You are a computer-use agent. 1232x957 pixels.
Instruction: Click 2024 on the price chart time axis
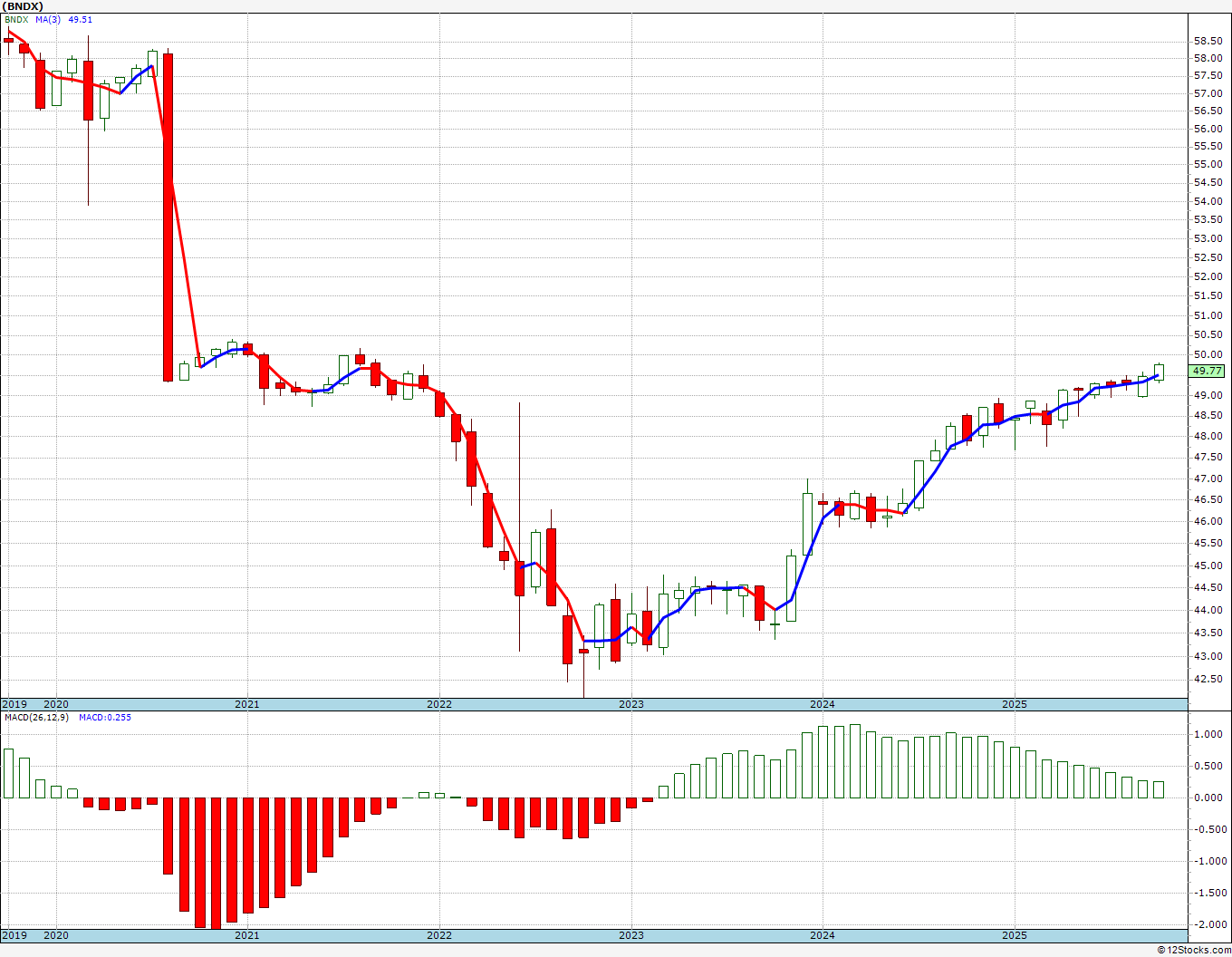tap(823, 704)
